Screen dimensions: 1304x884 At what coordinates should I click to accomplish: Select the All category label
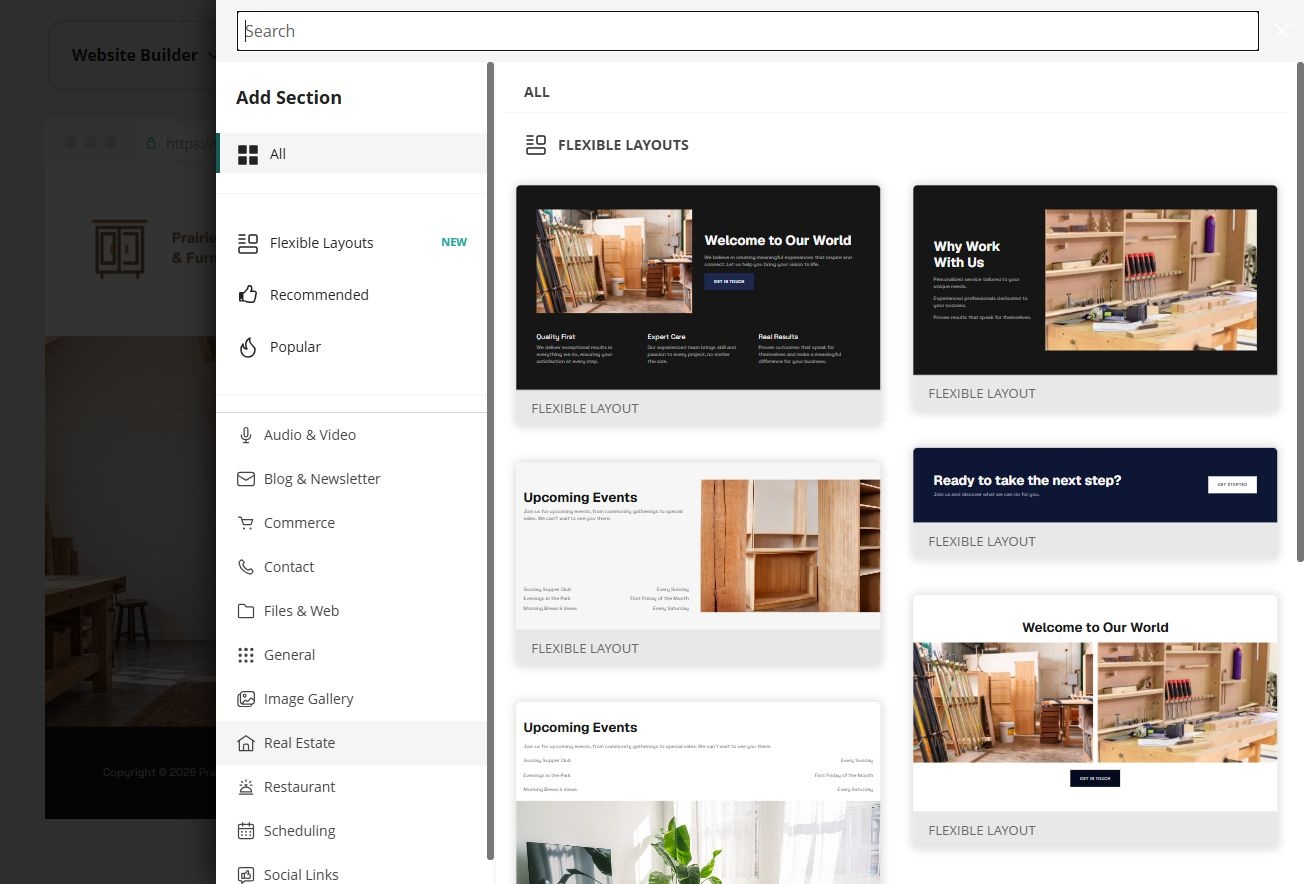[278, 154]
